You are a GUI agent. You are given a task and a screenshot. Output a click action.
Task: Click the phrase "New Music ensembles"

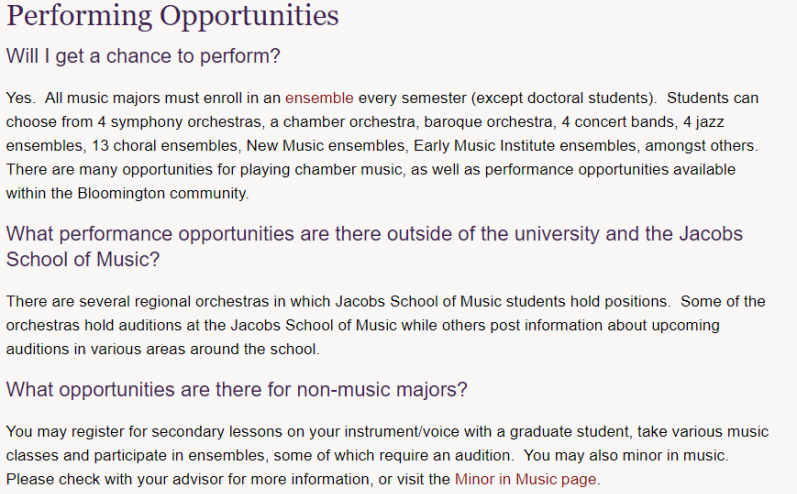(328, 146)
